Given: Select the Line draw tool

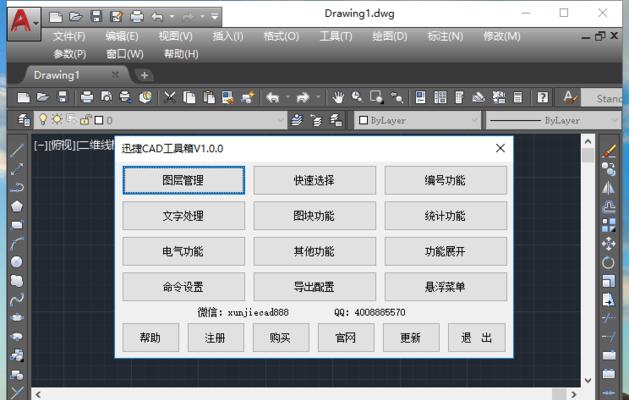Looking at the screenshot, I should 17,151.
